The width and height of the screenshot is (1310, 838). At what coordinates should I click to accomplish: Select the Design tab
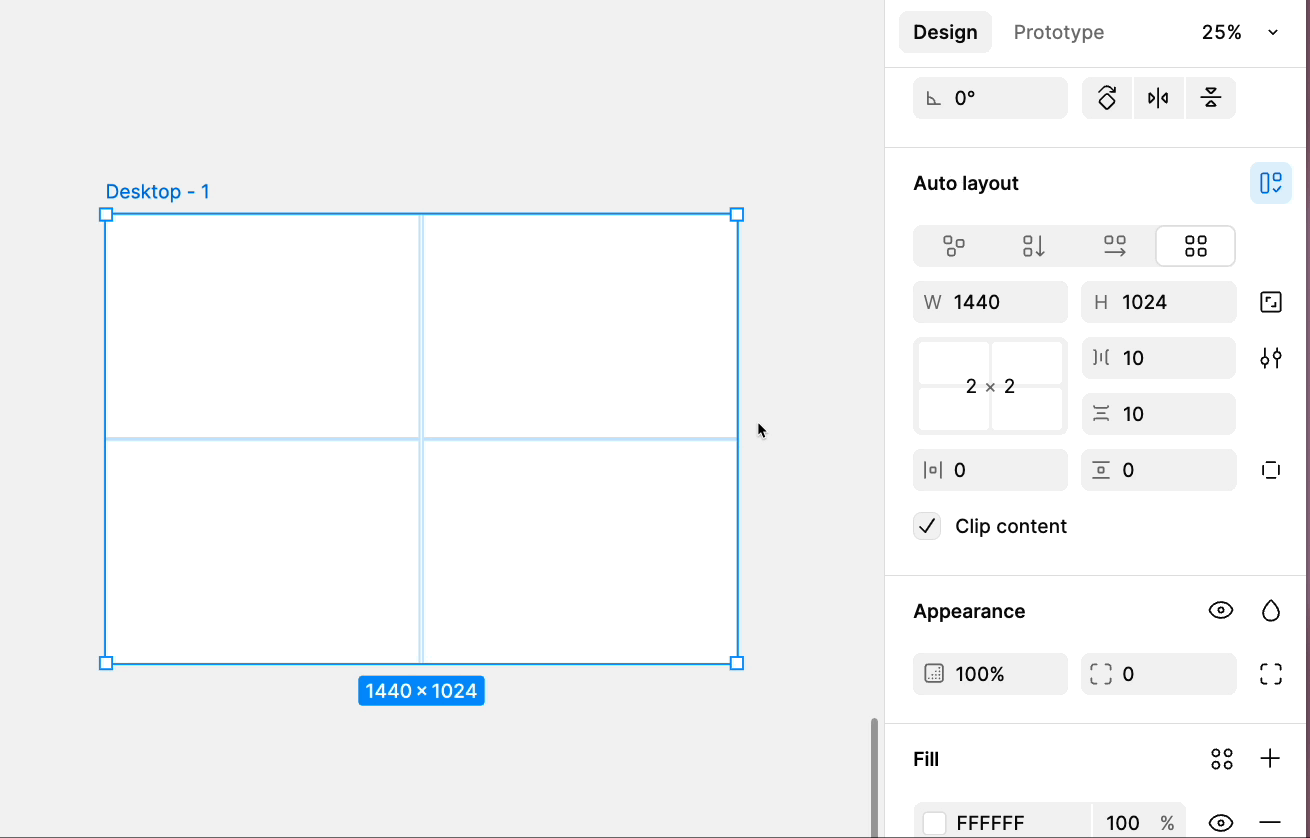[x=945, y=32]
